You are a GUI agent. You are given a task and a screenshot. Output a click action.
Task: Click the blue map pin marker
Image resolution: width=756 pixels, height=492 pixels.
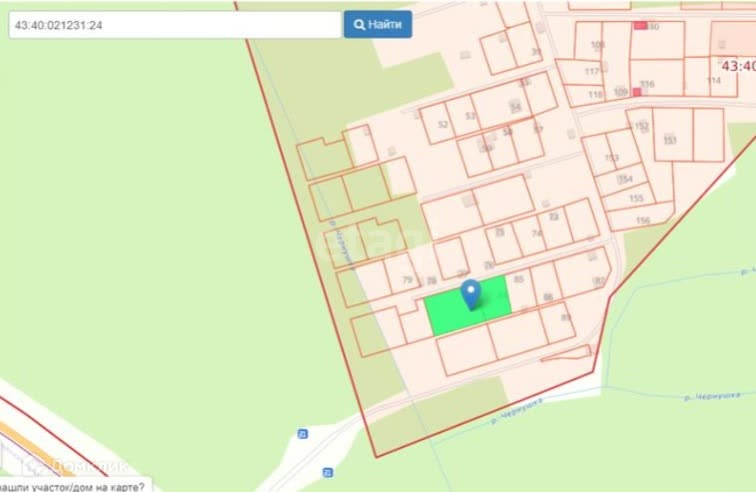click(x=471, y=294)
